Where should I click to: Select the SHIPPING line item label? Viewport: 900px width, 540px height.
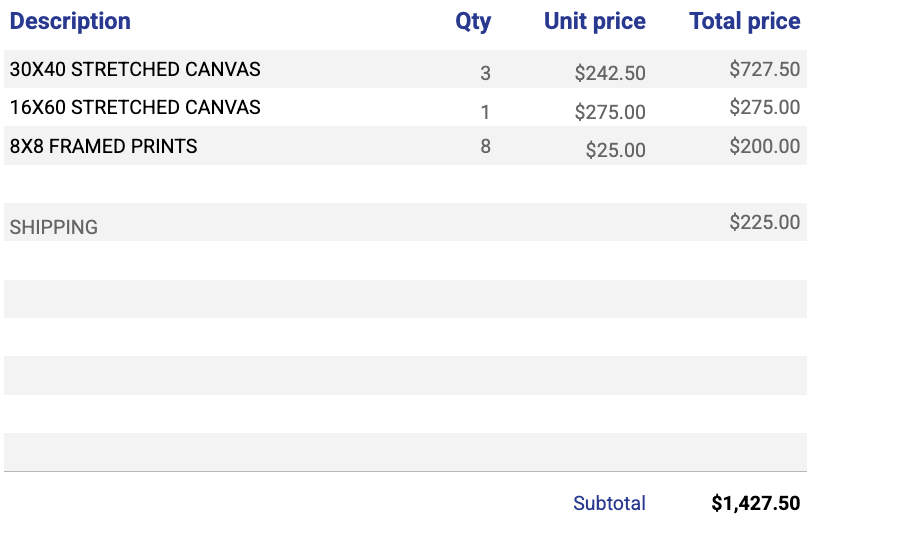click(x=54, y=227)
